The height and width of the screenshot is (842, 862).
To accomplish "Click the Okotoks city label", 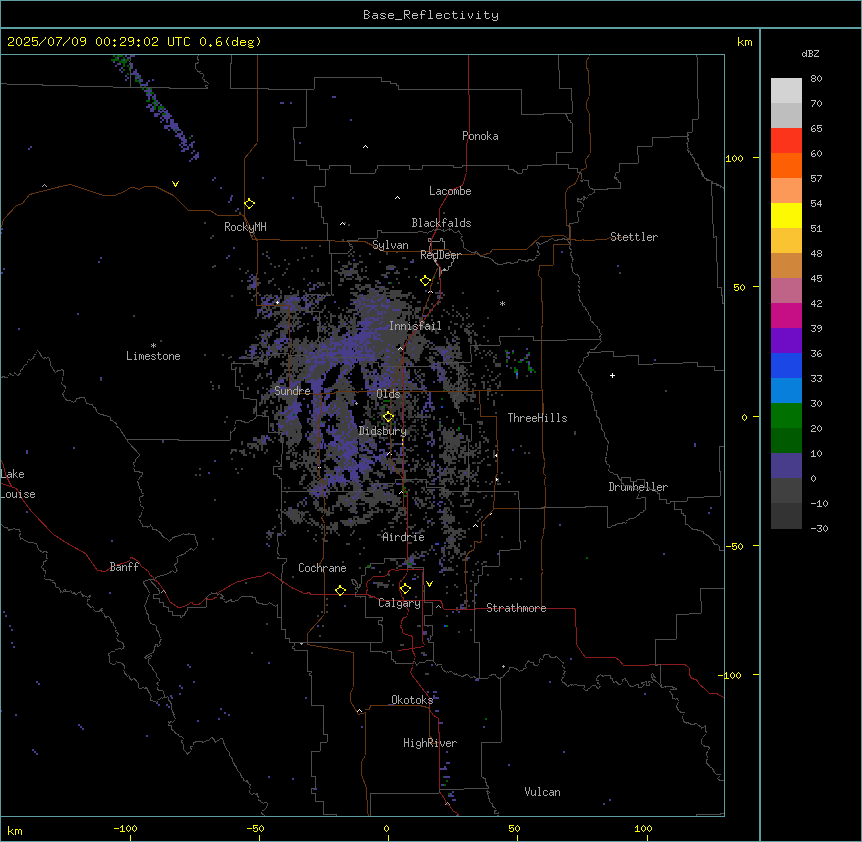I will [412, 700].
